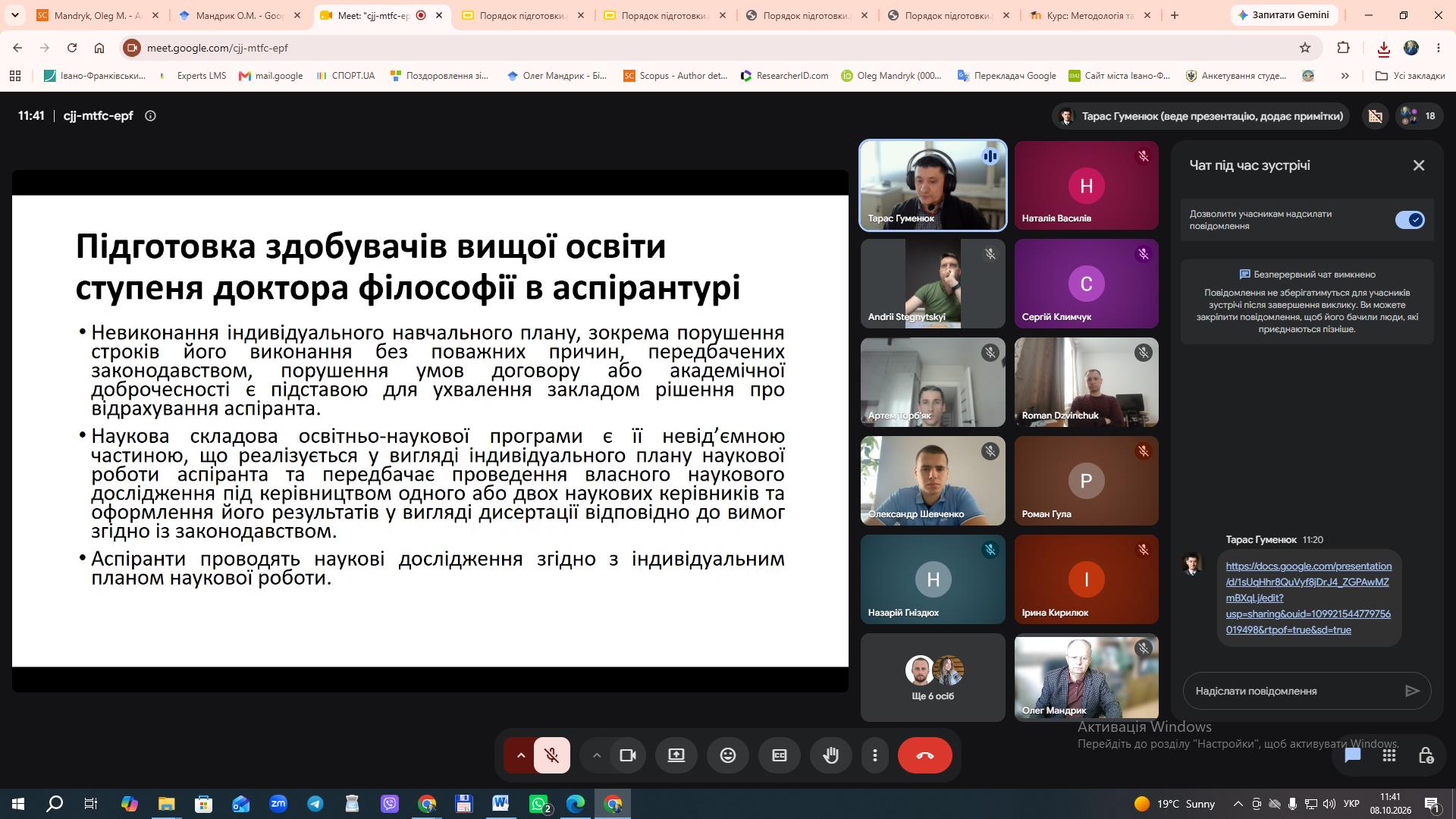Click the meeting details info icon

[x=150, y=116]
